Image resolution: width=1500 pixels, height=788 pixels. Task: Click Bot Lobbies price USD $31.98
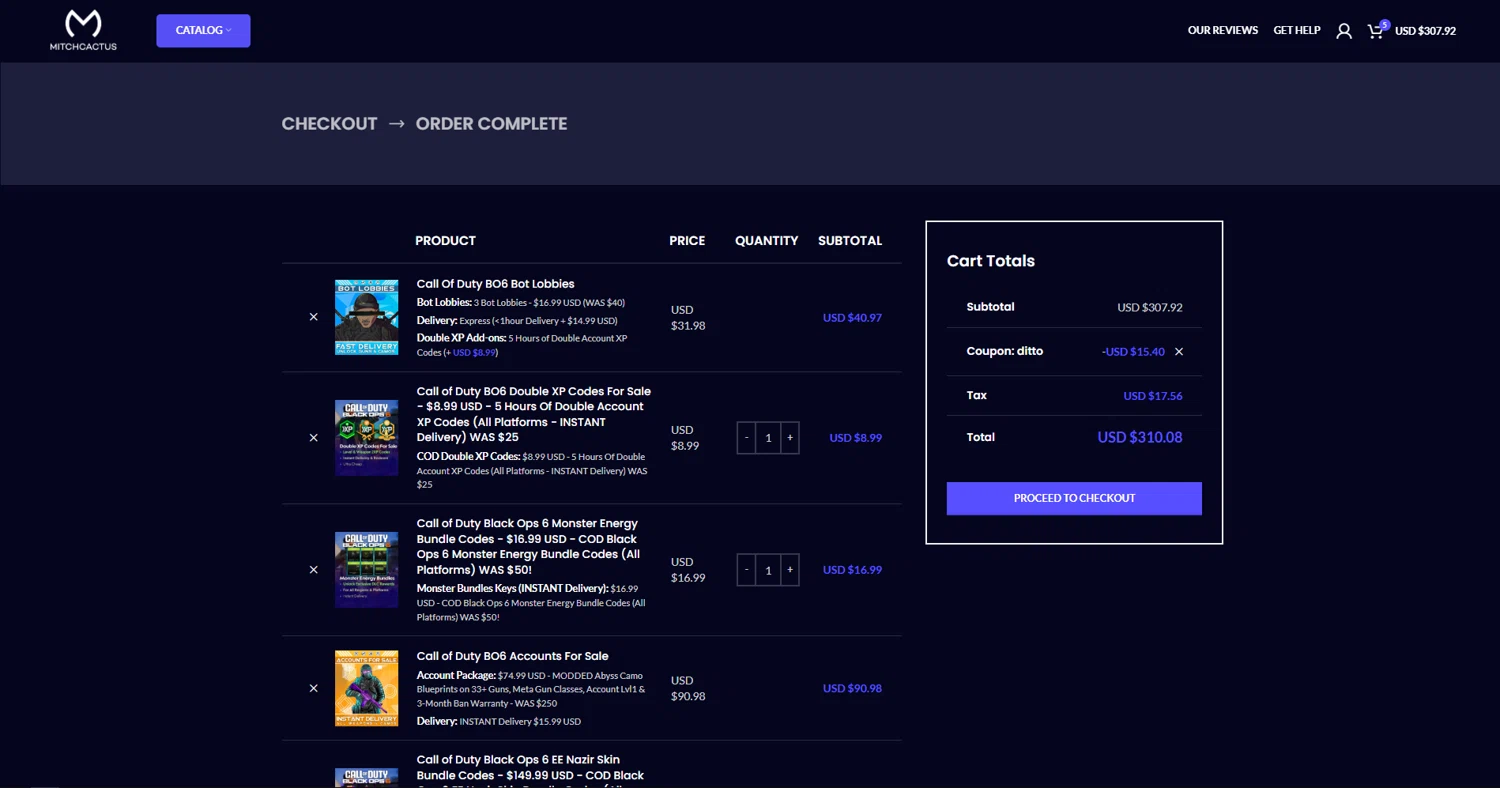pyautogui.click(x=688, y=318)
